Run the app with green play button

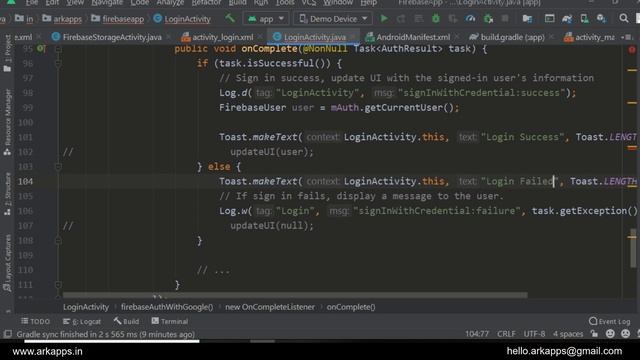[x=384, y=19]
